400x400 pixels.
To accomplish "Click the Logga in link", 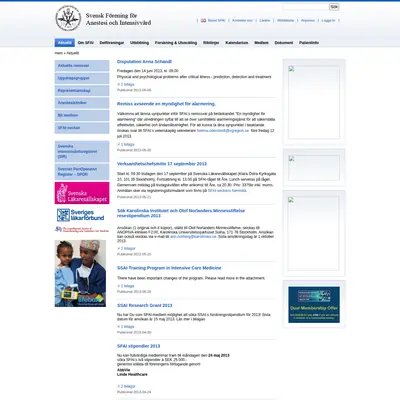I will (328, 21).
